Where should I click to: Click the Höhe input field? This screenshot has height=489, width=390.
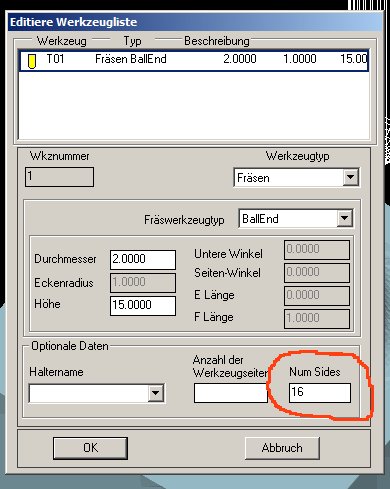pos(143,305)
